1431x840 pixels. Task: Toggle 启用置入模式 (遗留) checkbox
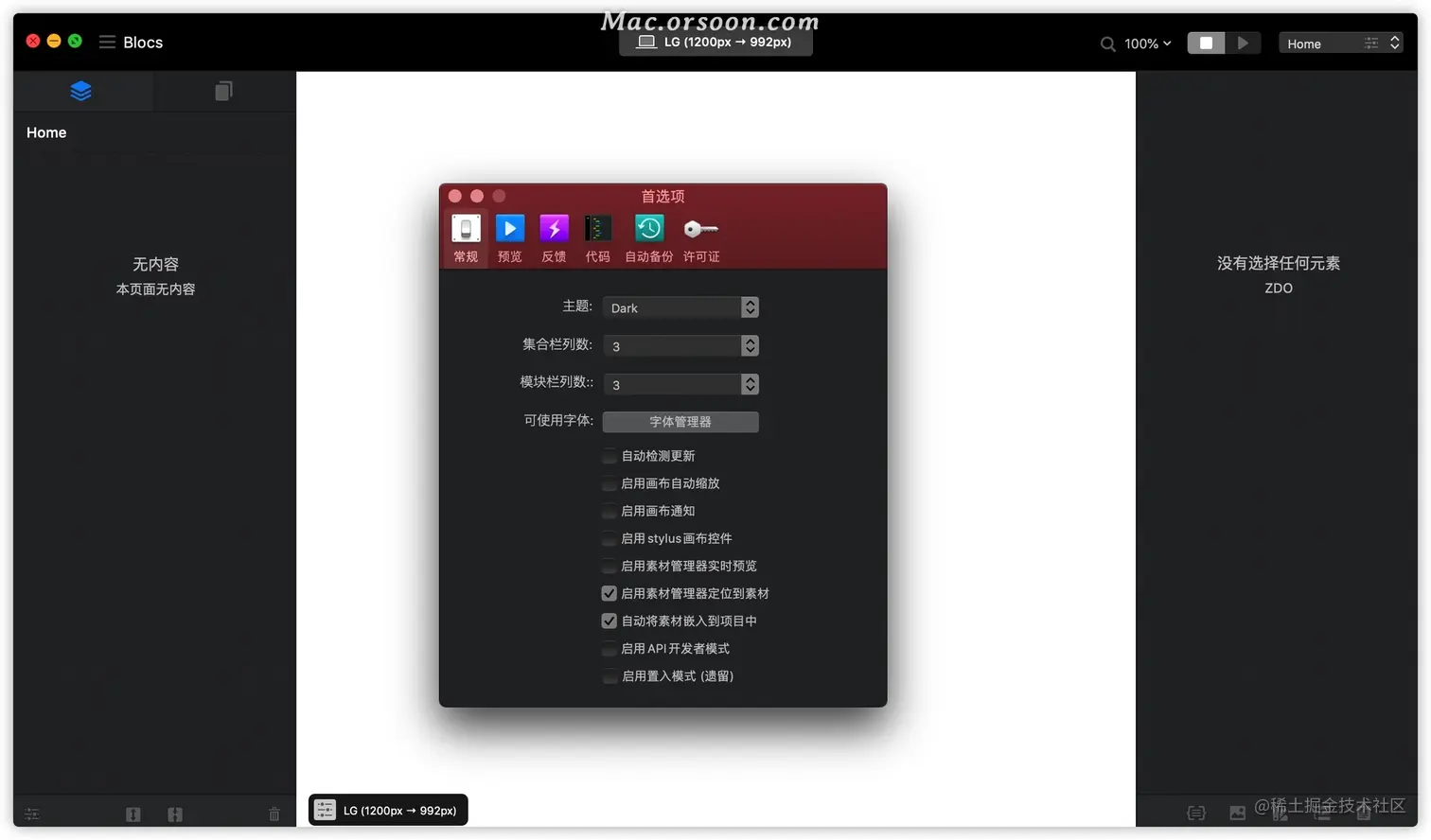tap(609, 676)
